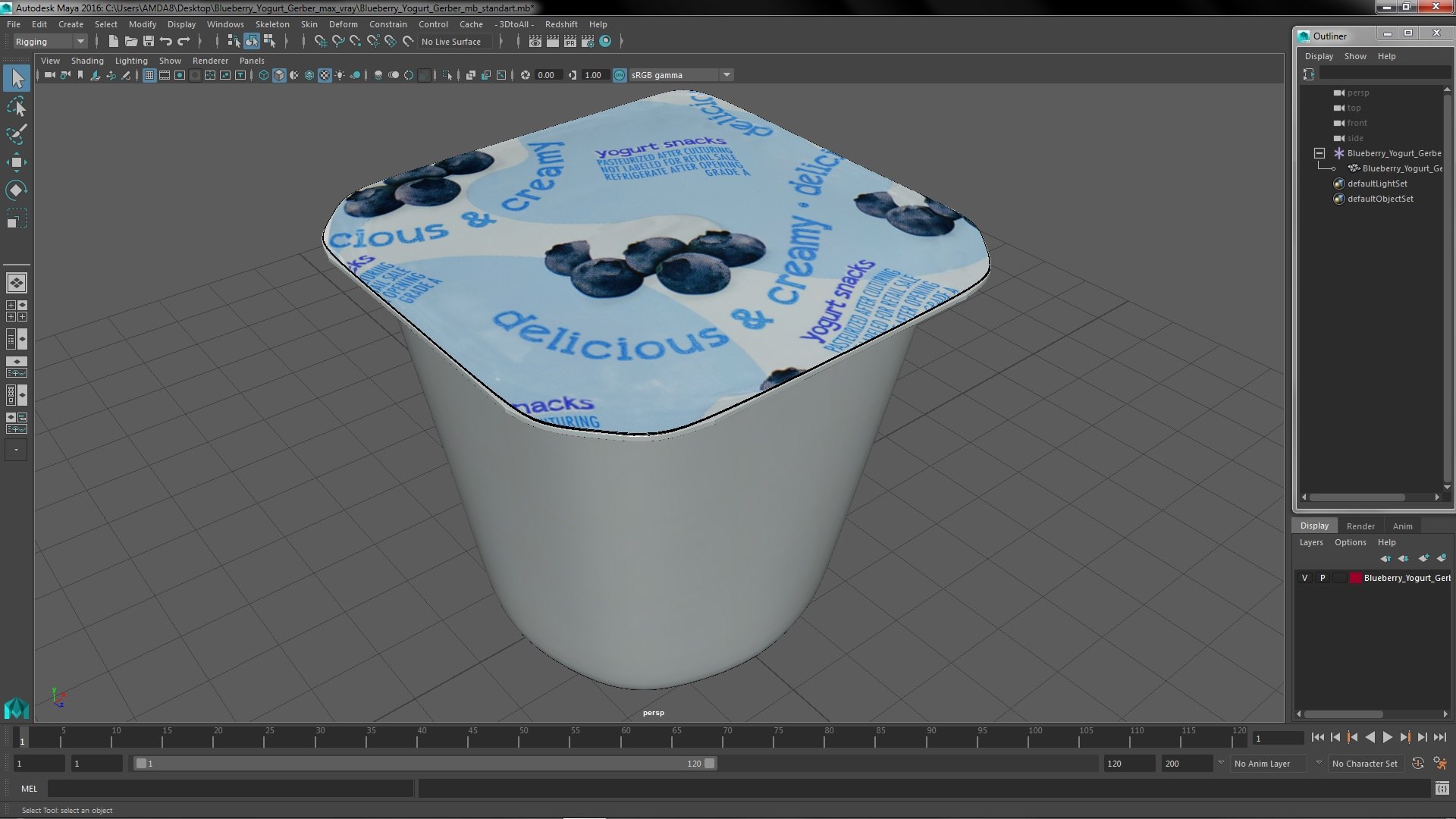Viewport: 1456px width, 819px height.
Task: Open the Redshift menu
Action: tap(561, 24)
